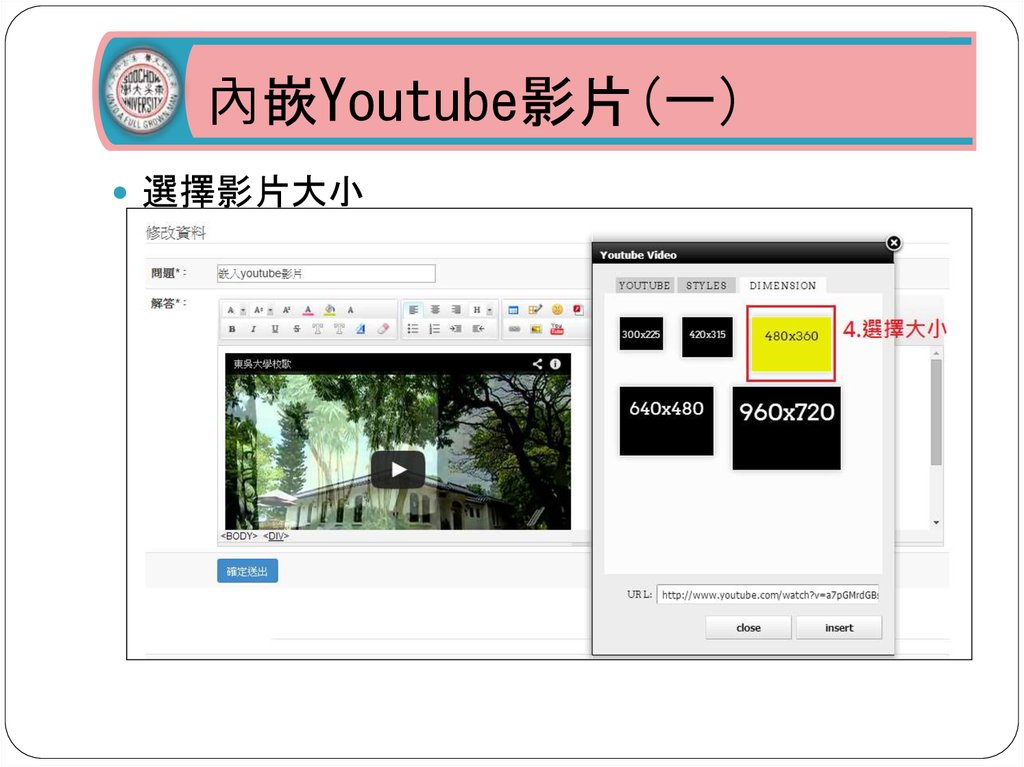Insert a bulleted list
Viewport: 1024px width, 767px height.
(413, 329)
